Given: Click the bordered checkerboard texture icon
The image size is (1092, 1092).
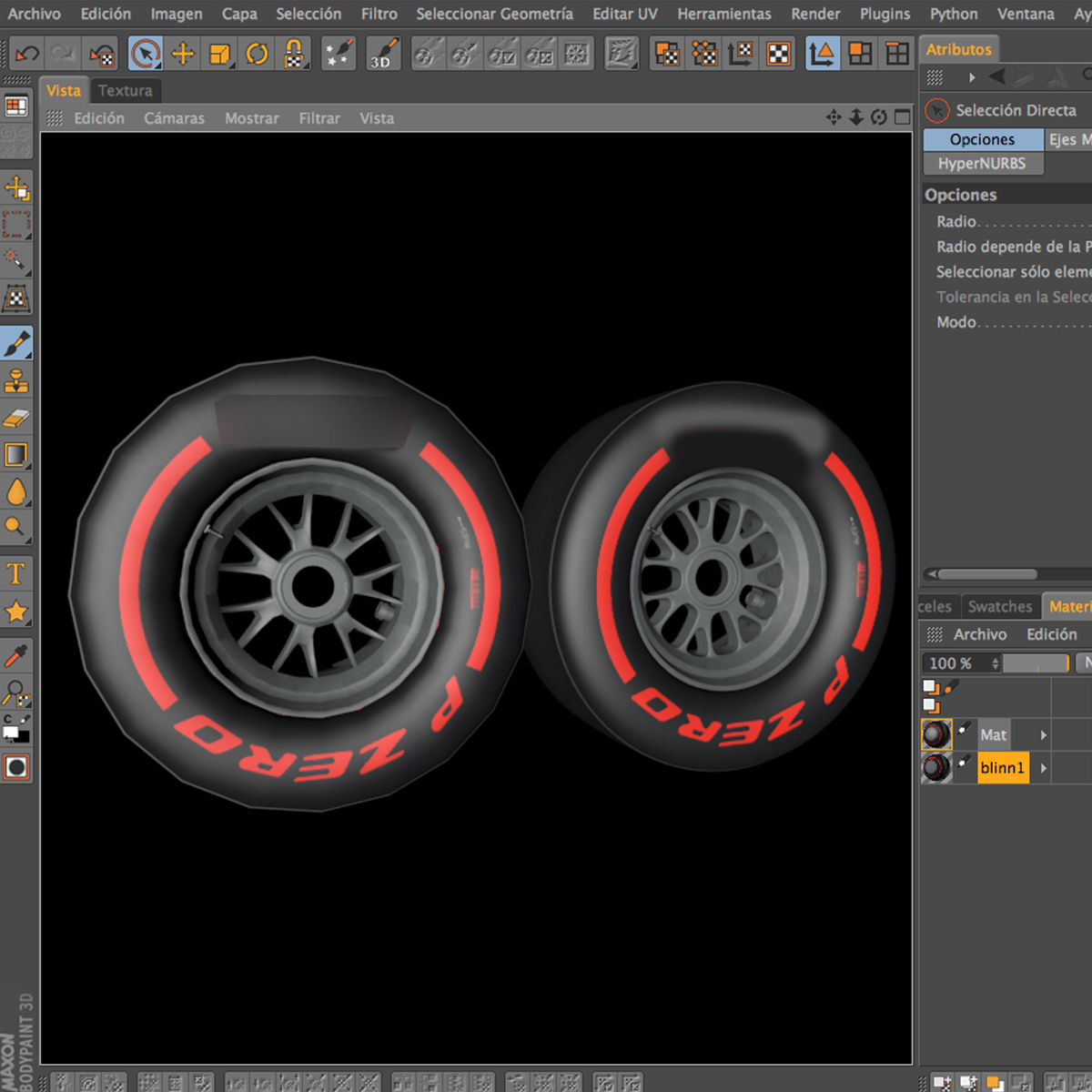Looking at the screenshot, I should tap(779, 55).
